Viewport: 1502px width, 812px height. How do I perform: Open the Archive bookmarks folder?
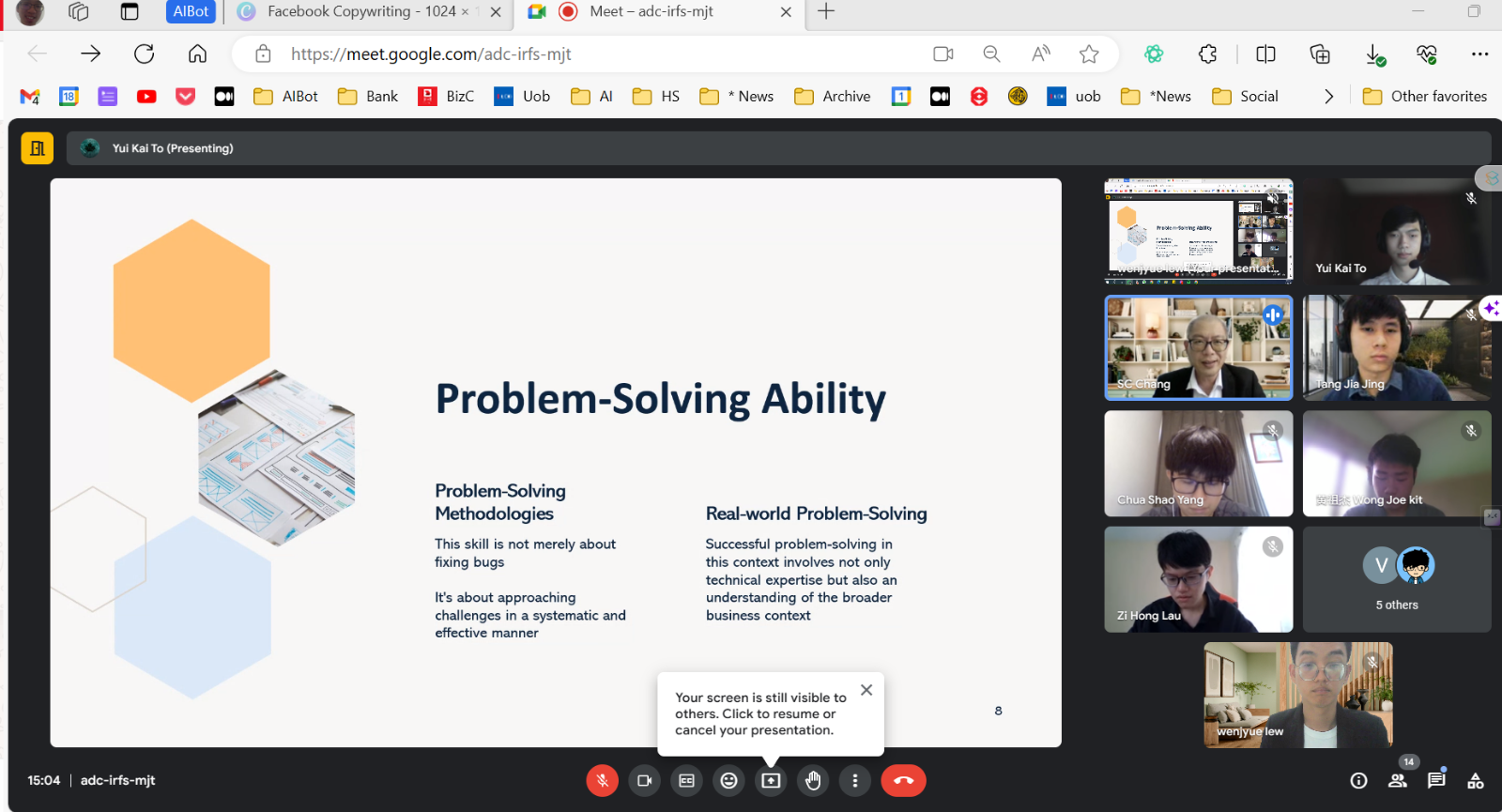click(833, 96)
